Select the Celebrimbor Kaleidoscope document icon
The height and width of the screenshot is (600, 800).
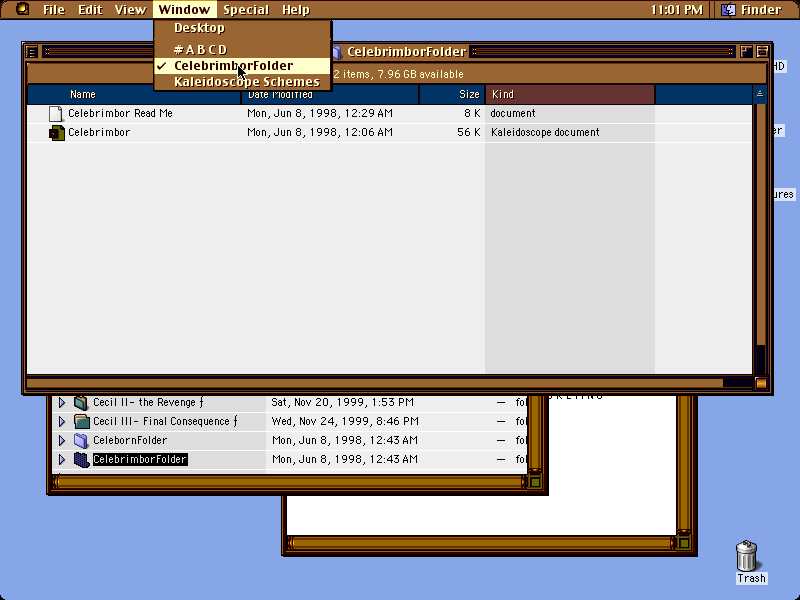point(57,133)
